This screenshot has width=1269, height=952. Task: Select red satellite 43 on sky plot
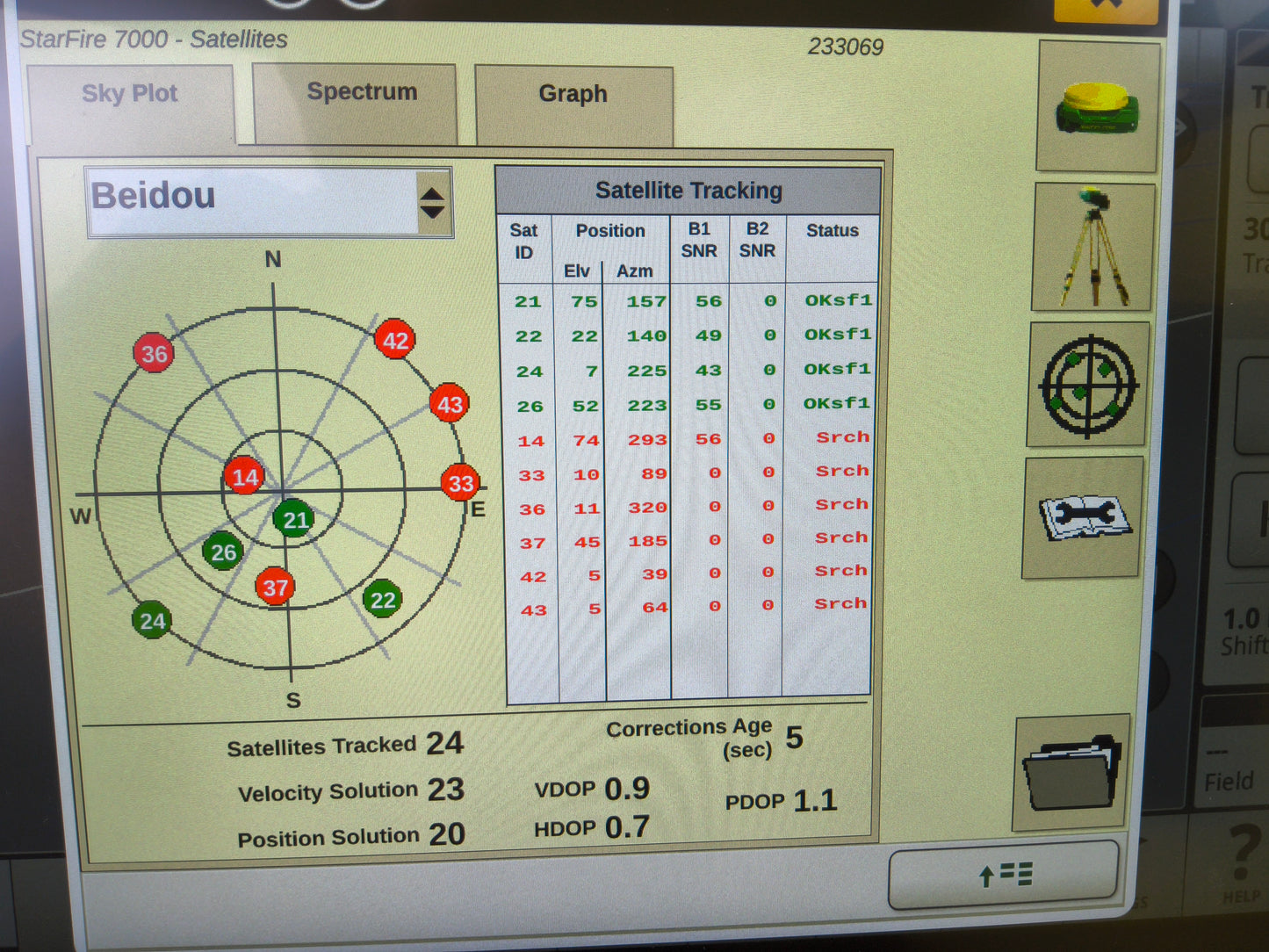(450, 404)
